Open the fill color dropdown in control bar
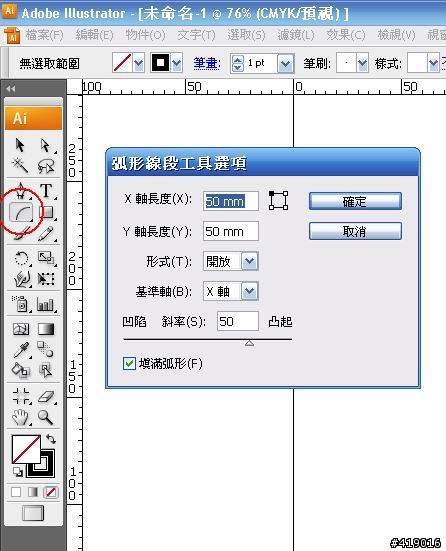446x551 pixels. pos(139,63)
